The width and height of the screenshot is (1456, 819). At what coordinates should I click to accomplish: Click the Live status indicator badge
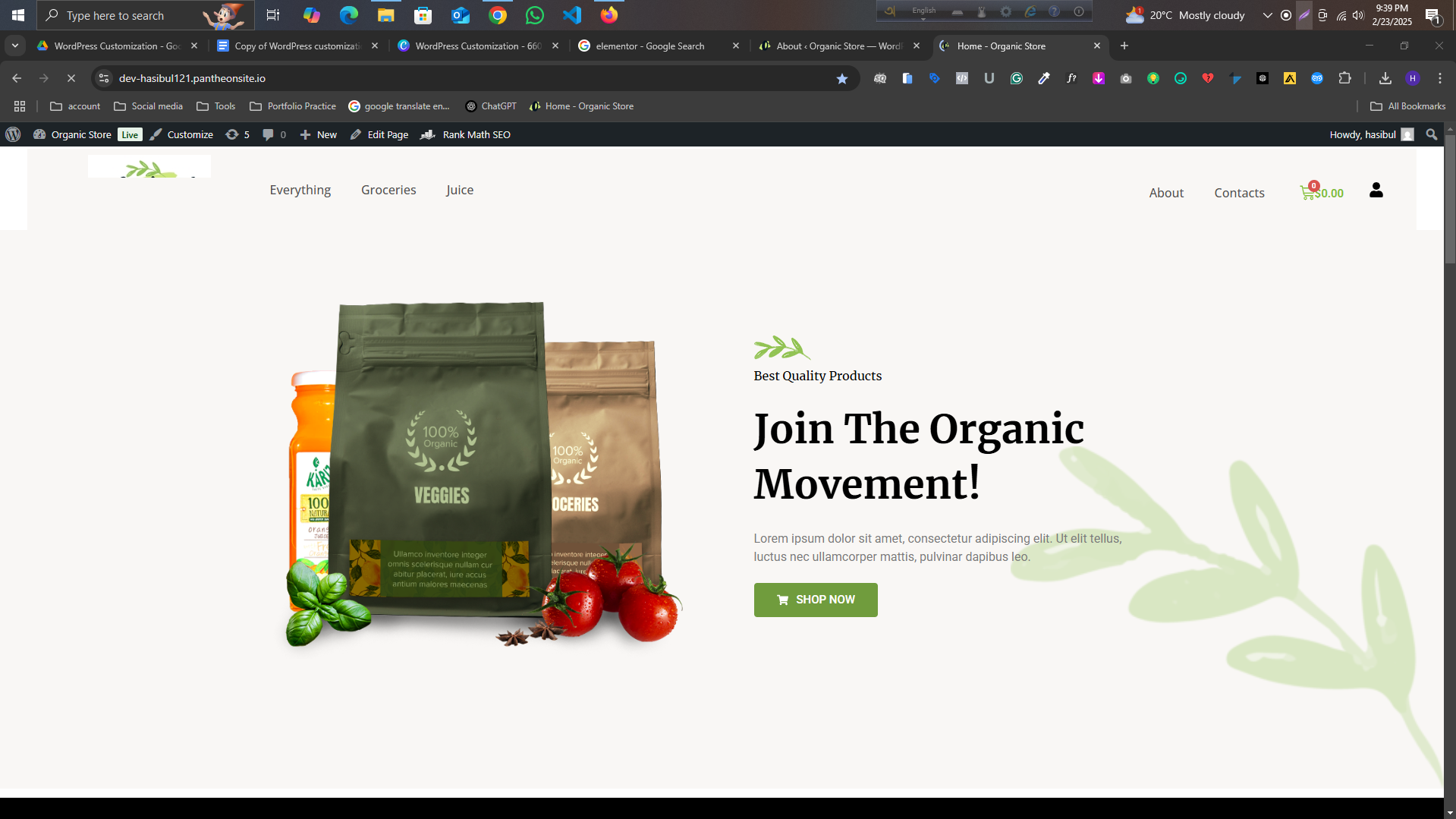point(129,134)
